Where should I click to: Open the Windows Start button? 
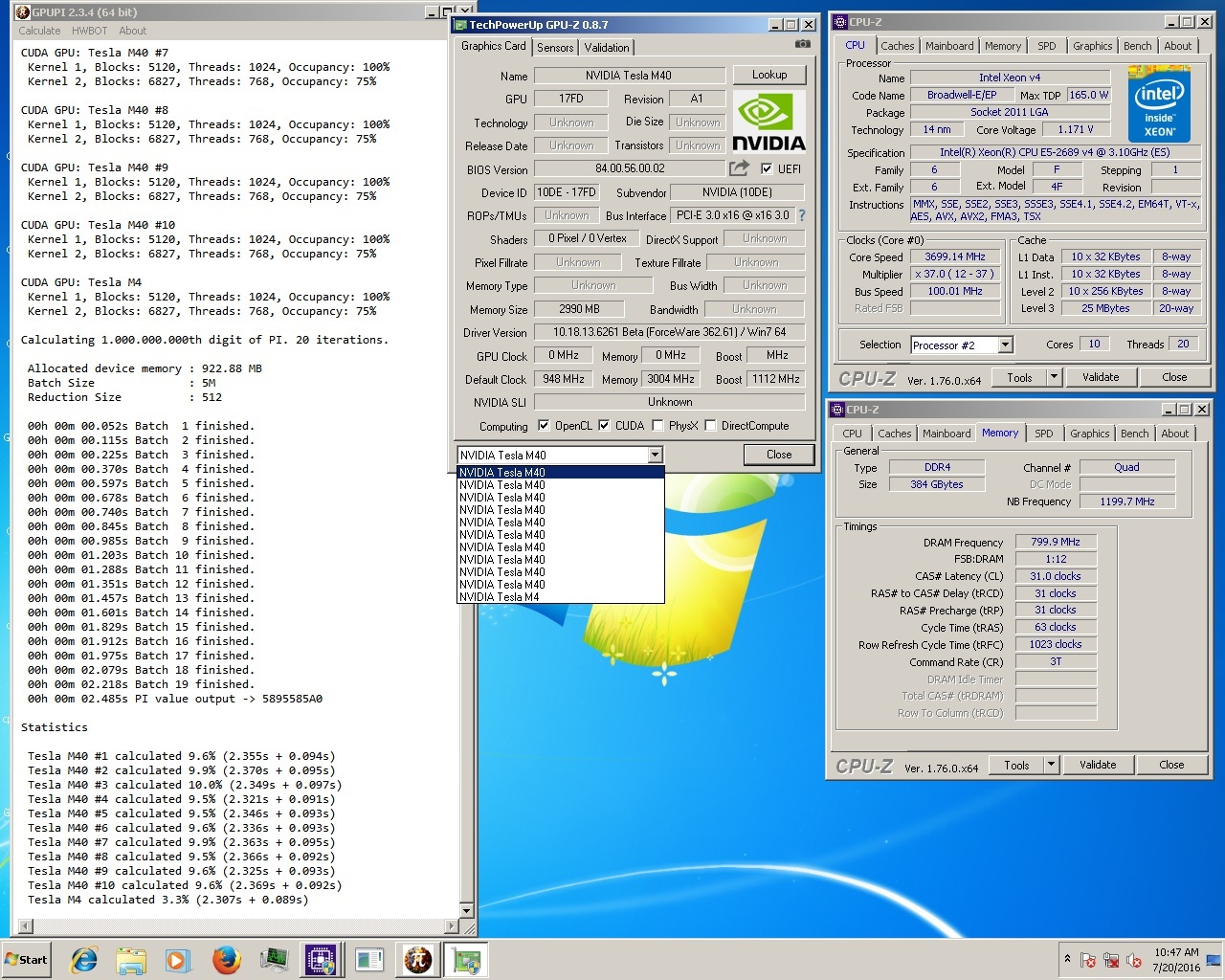[x=27, y=959]
